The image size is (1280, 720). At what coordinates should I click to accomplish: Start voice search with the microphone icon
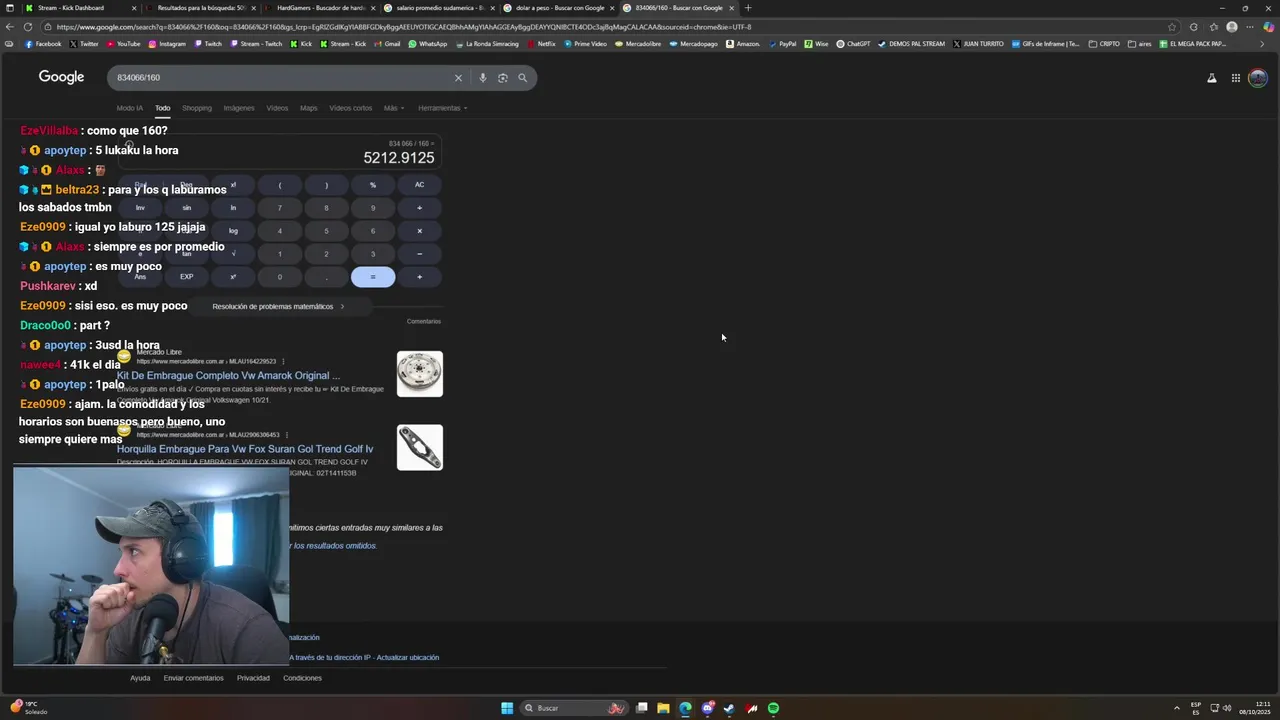482,77
